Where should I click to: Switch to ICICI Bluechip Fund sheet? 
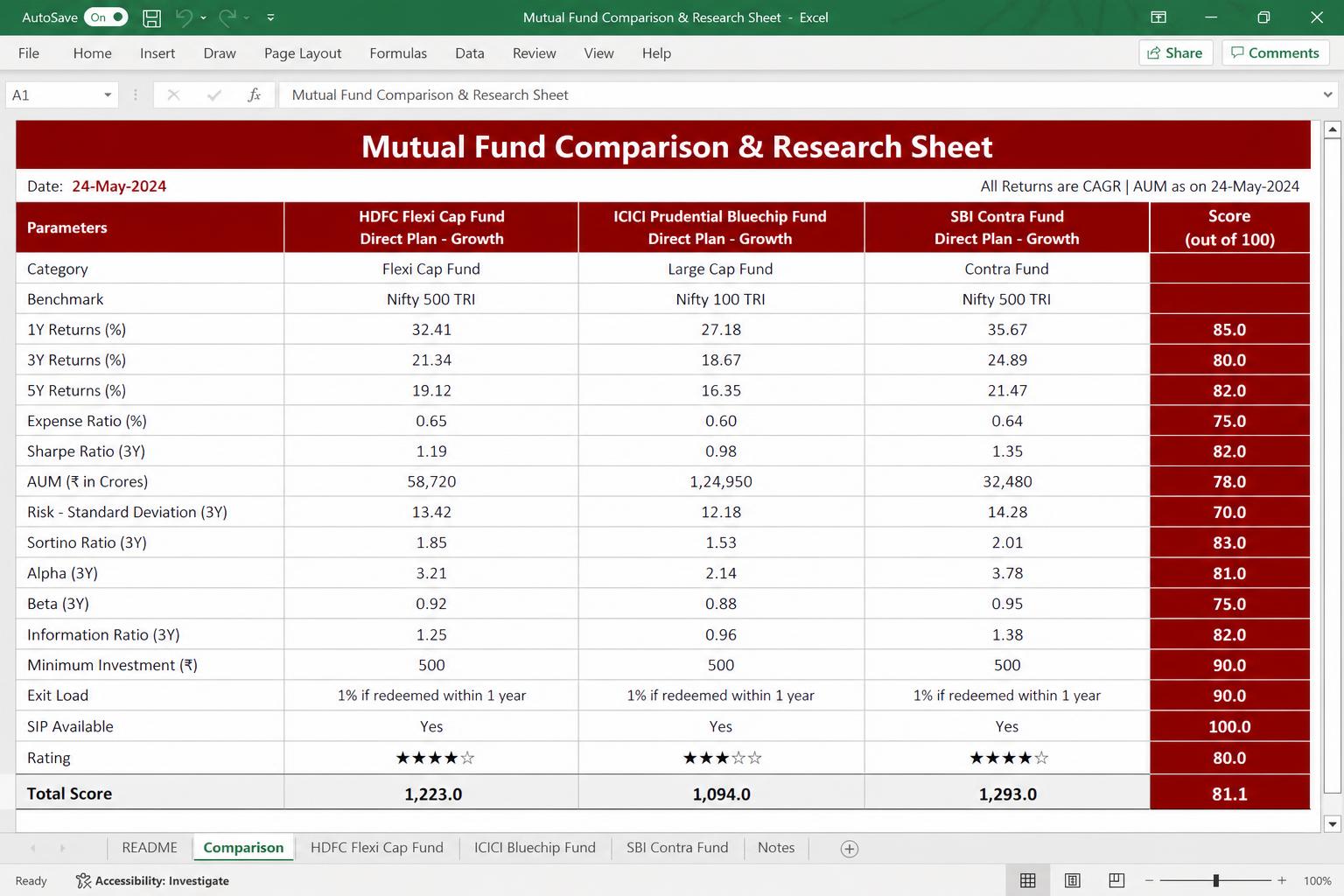click(535, 848)
